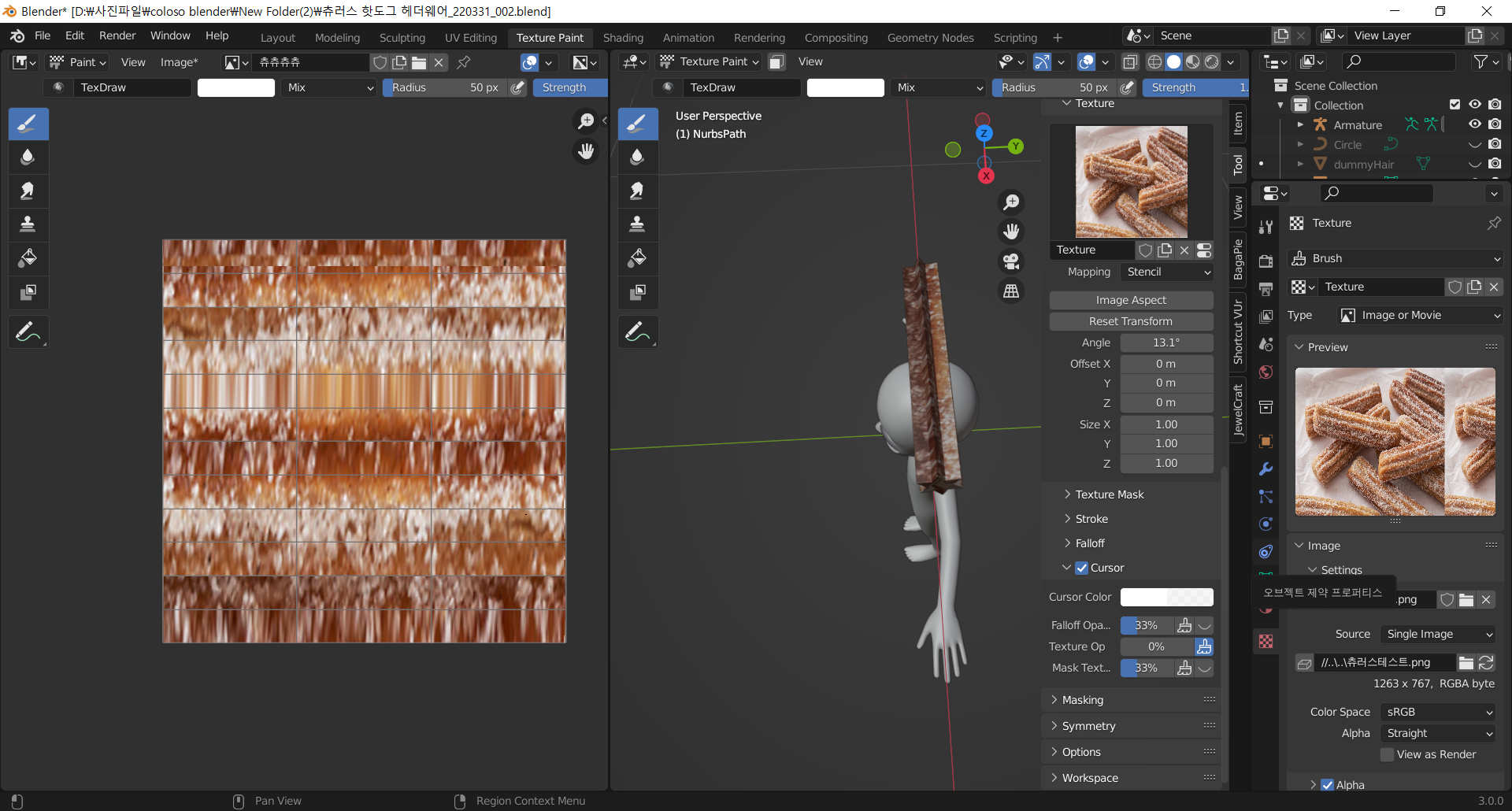This screenshot has width=1512, height=811.
Task: Open Texture properties checker tab
Action: click(x=1266, y=642)
